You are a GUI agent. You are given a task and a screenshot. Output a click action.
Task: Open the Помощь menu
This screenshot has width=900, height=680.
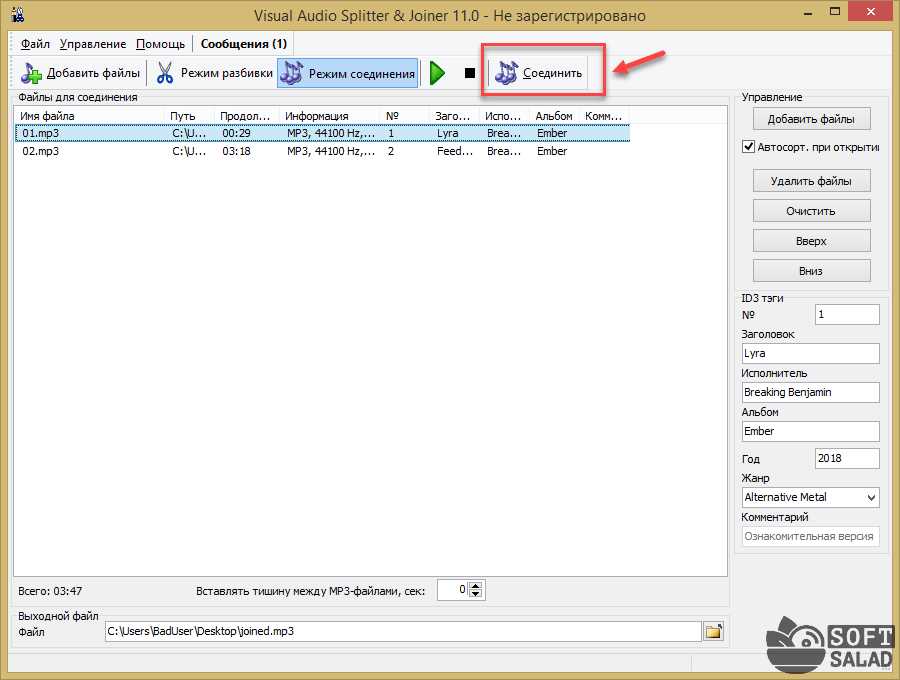160,44
